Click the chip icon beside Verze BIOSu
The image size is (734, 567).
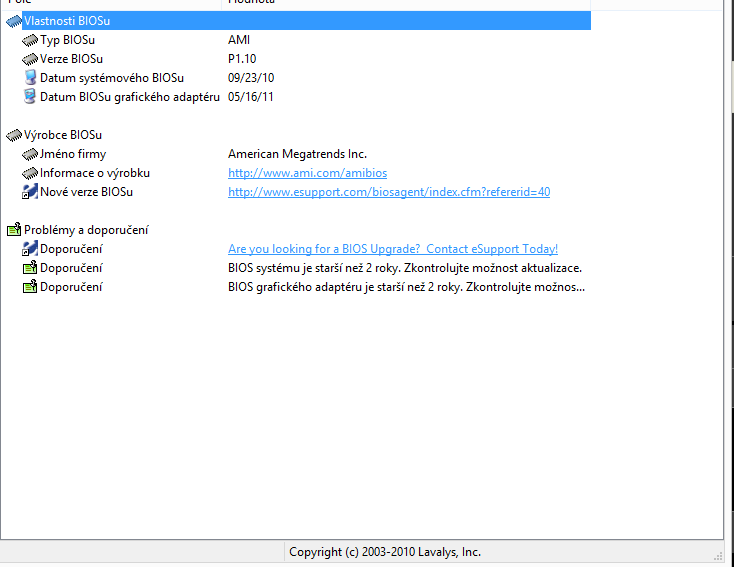tap(30, 59)
